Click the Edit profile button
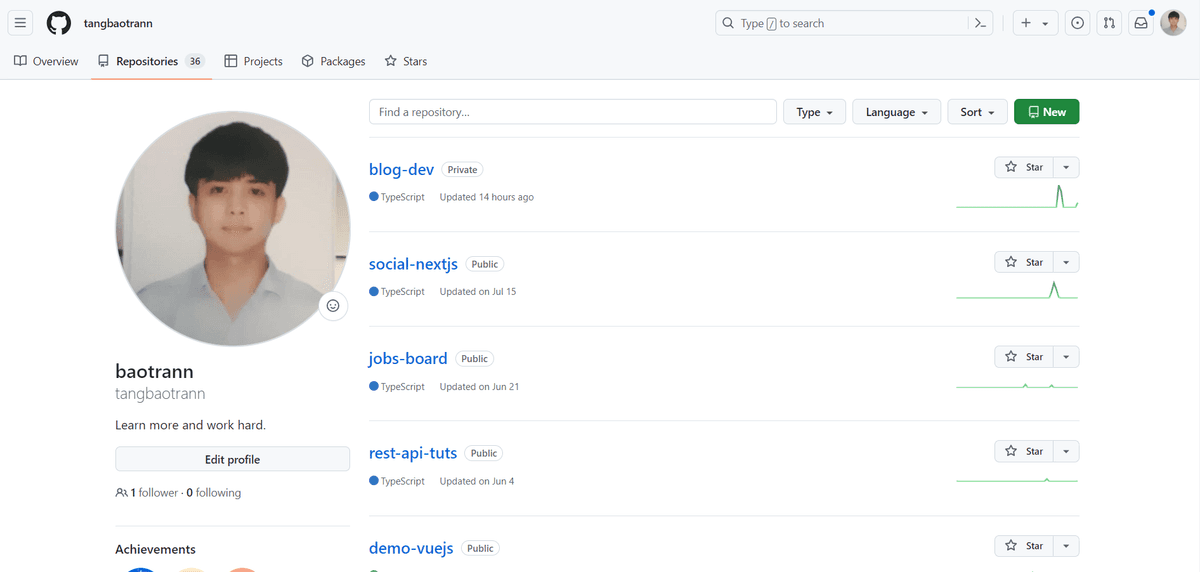The height and width of the screenshot is (572, 1200). (232, 459)
